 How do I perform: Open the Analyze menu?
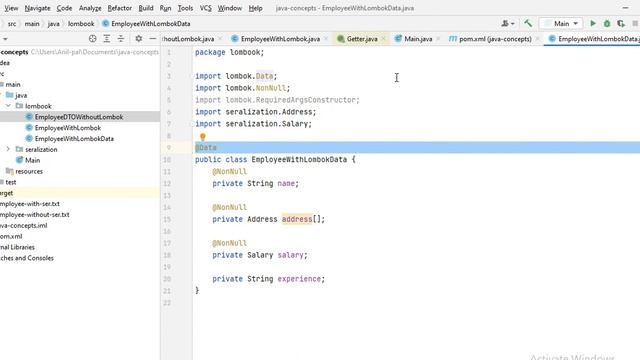tap(90, 8)
